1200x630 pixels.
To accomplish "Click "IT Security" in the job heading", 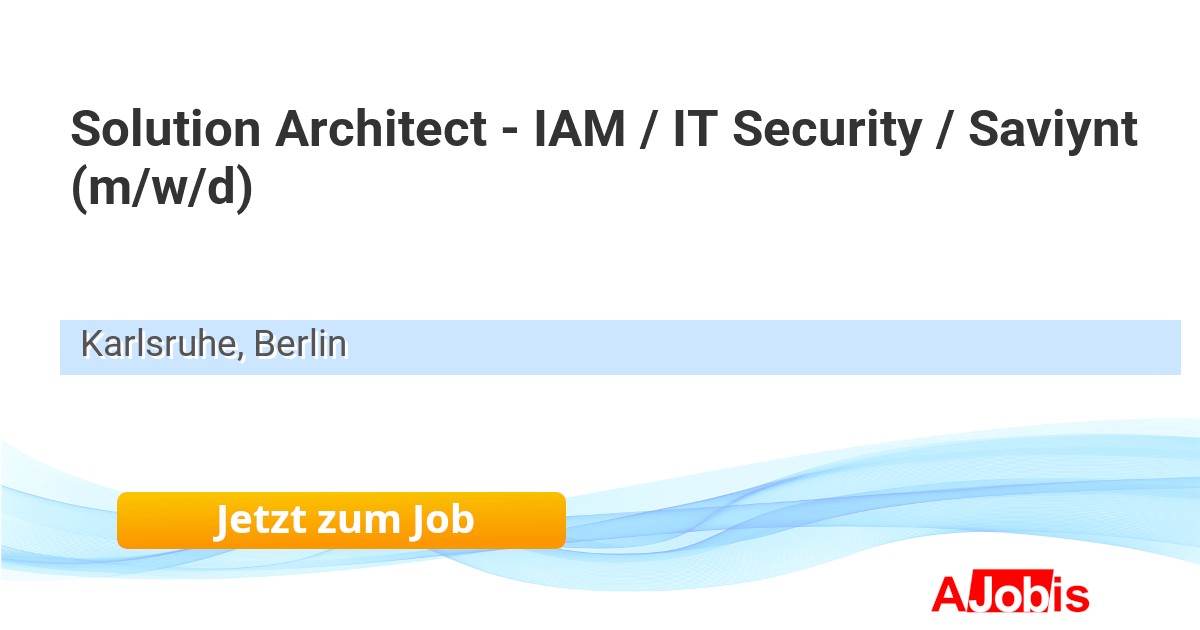I will [x=796, y=131].
